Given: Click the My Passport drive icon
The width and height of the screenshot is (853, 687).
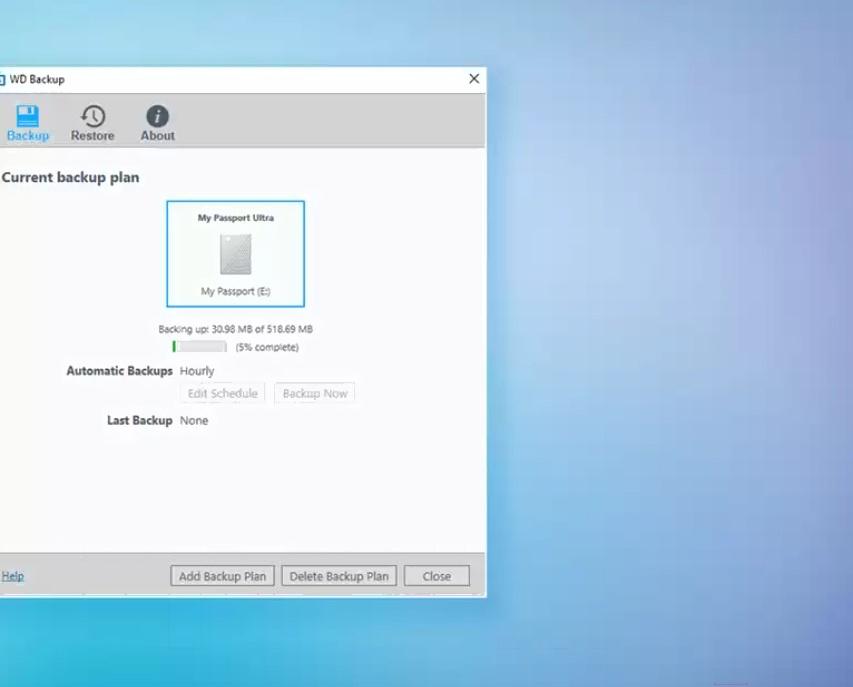Looking at the screenshot, I should (235, 254).
